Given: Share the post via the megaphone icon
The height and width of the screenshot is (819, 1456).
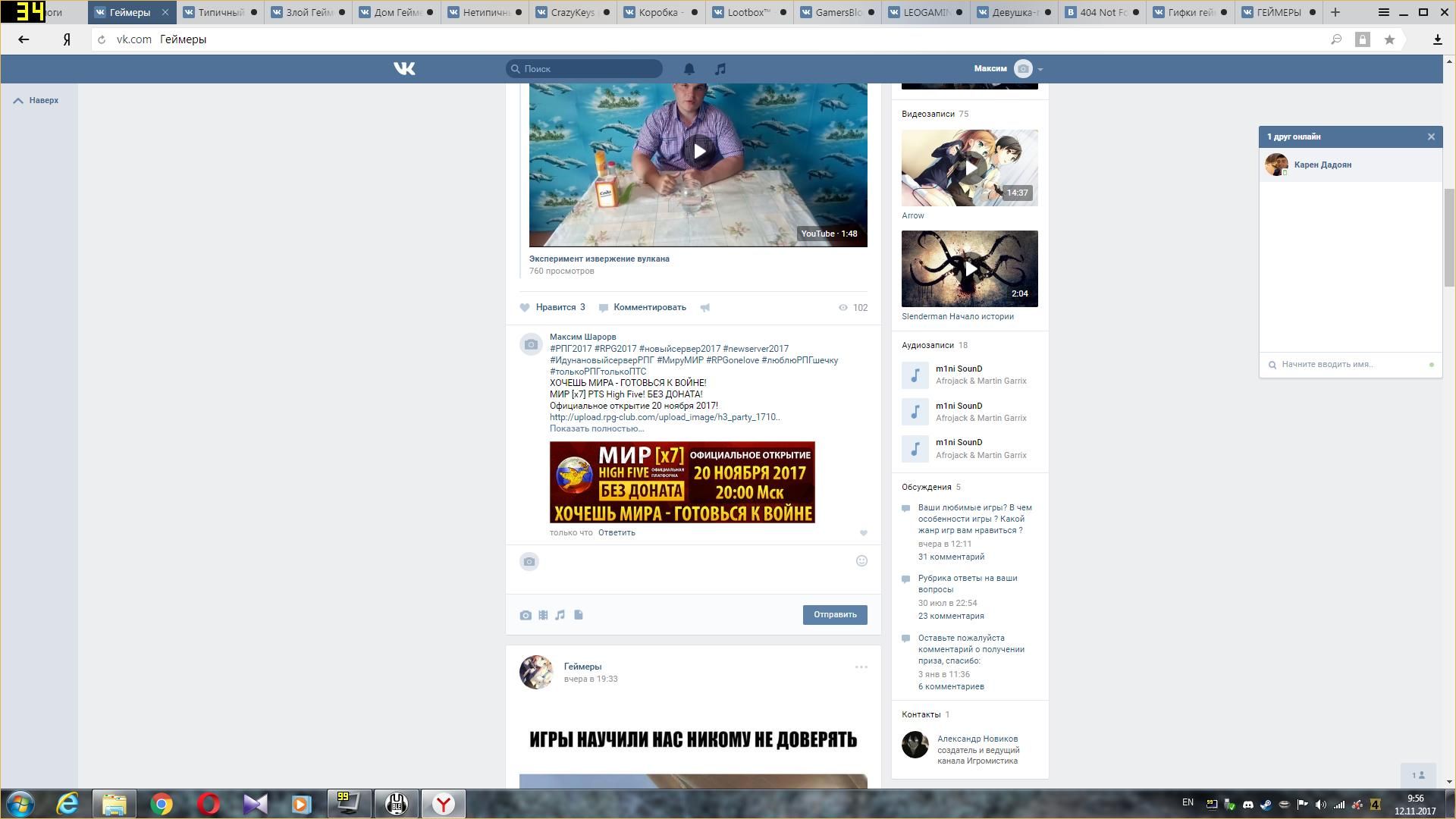Looking at the screenshot, I should (705, 308).
